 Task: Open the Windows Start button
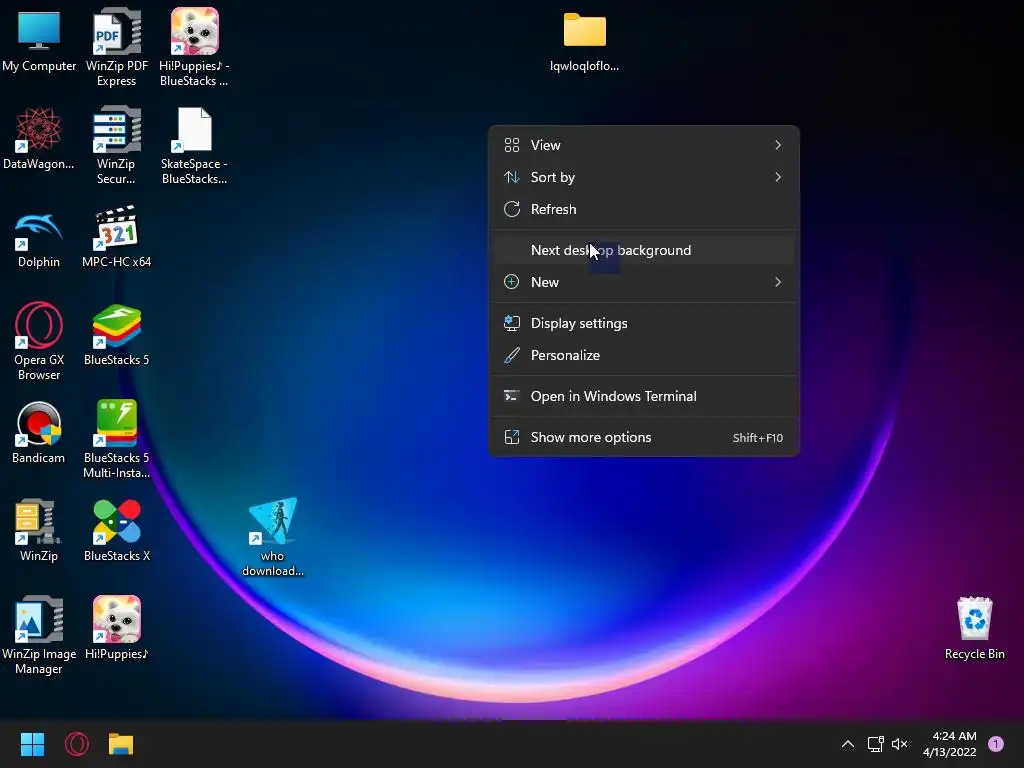tap(33, 744)
